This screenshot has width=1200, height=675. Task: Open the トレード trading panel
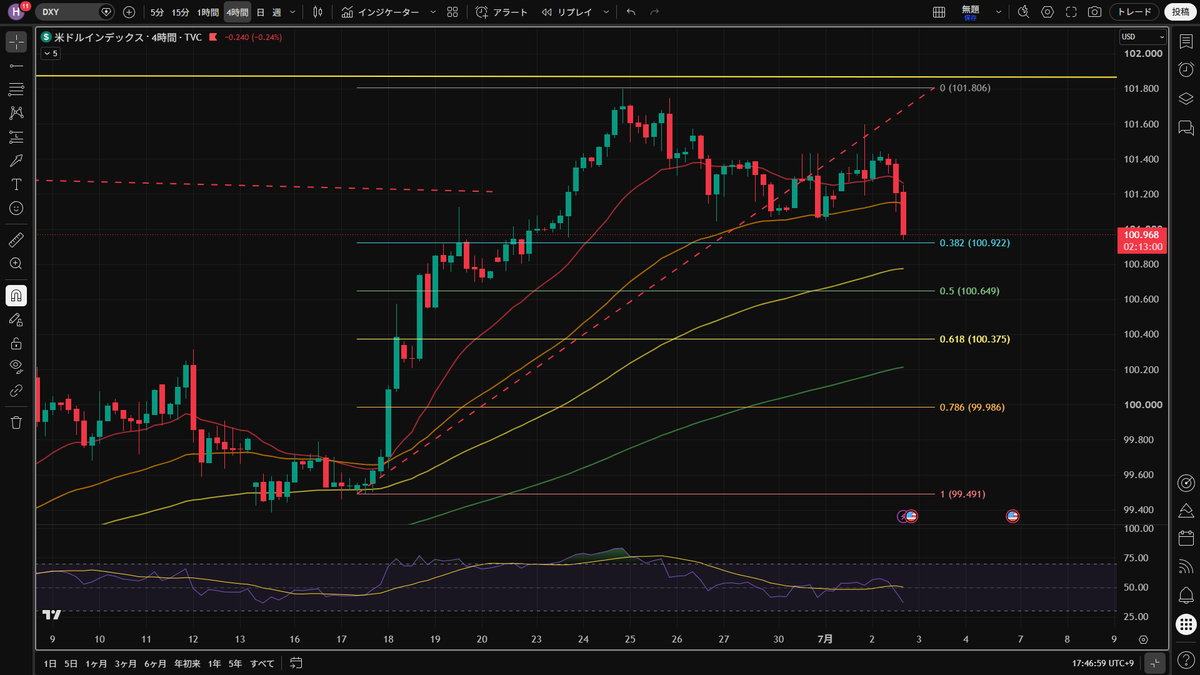1134,12
